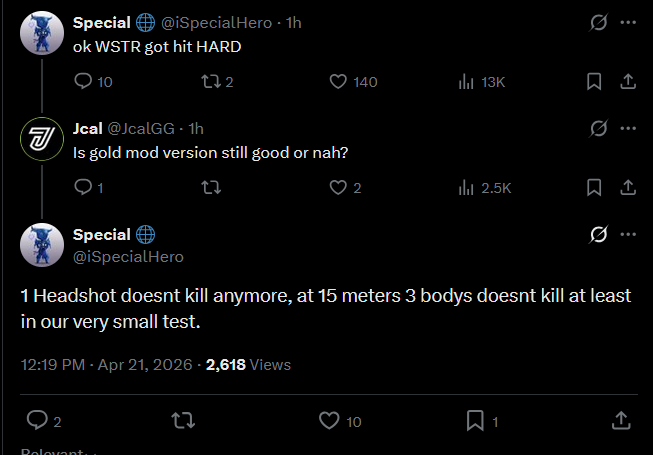Reply to the WSTR got hit HARD post

point(83,81)
